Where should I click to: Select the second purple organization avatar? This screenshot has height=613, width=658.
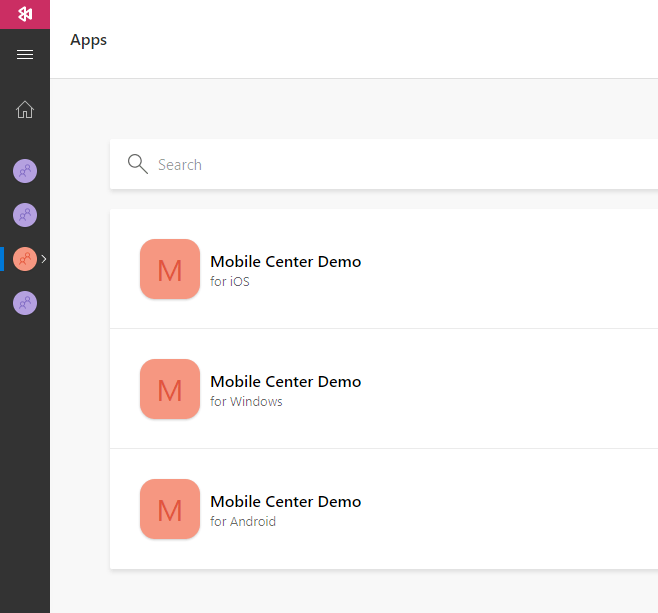[x=25, y=215]
